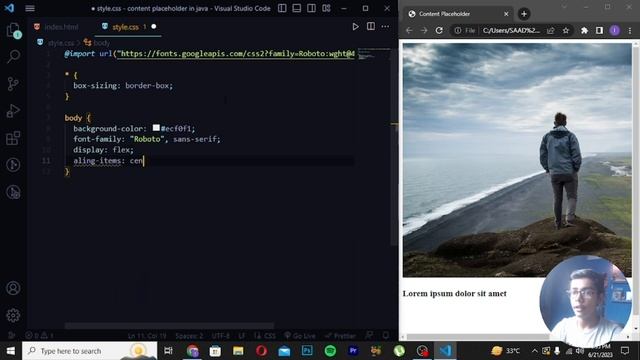
Task: Open the Google Fonts import URL link
Action: pos(236,53)
